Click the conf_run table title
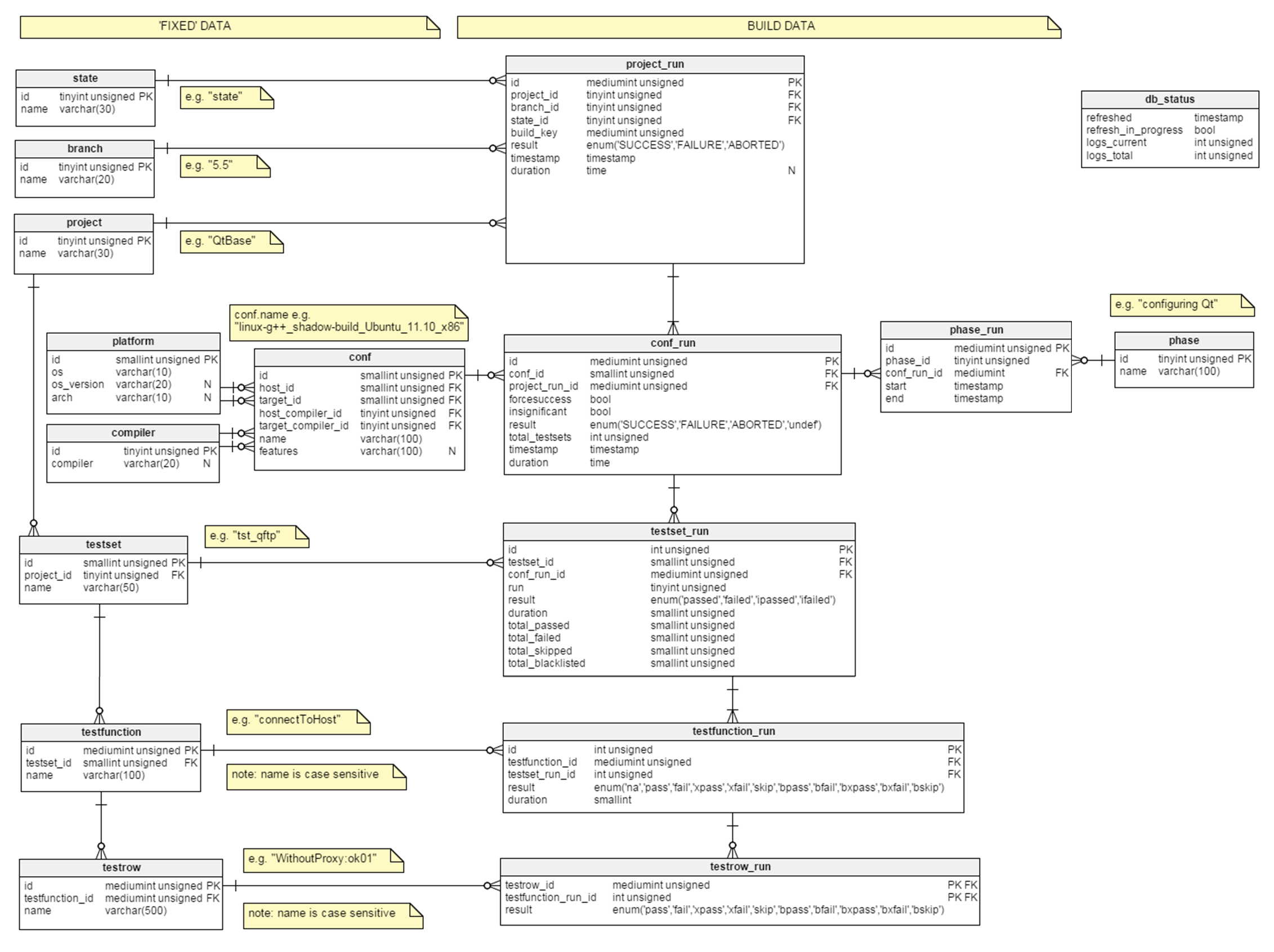Viewport: 1274px width, 952px height. (672, 343)
